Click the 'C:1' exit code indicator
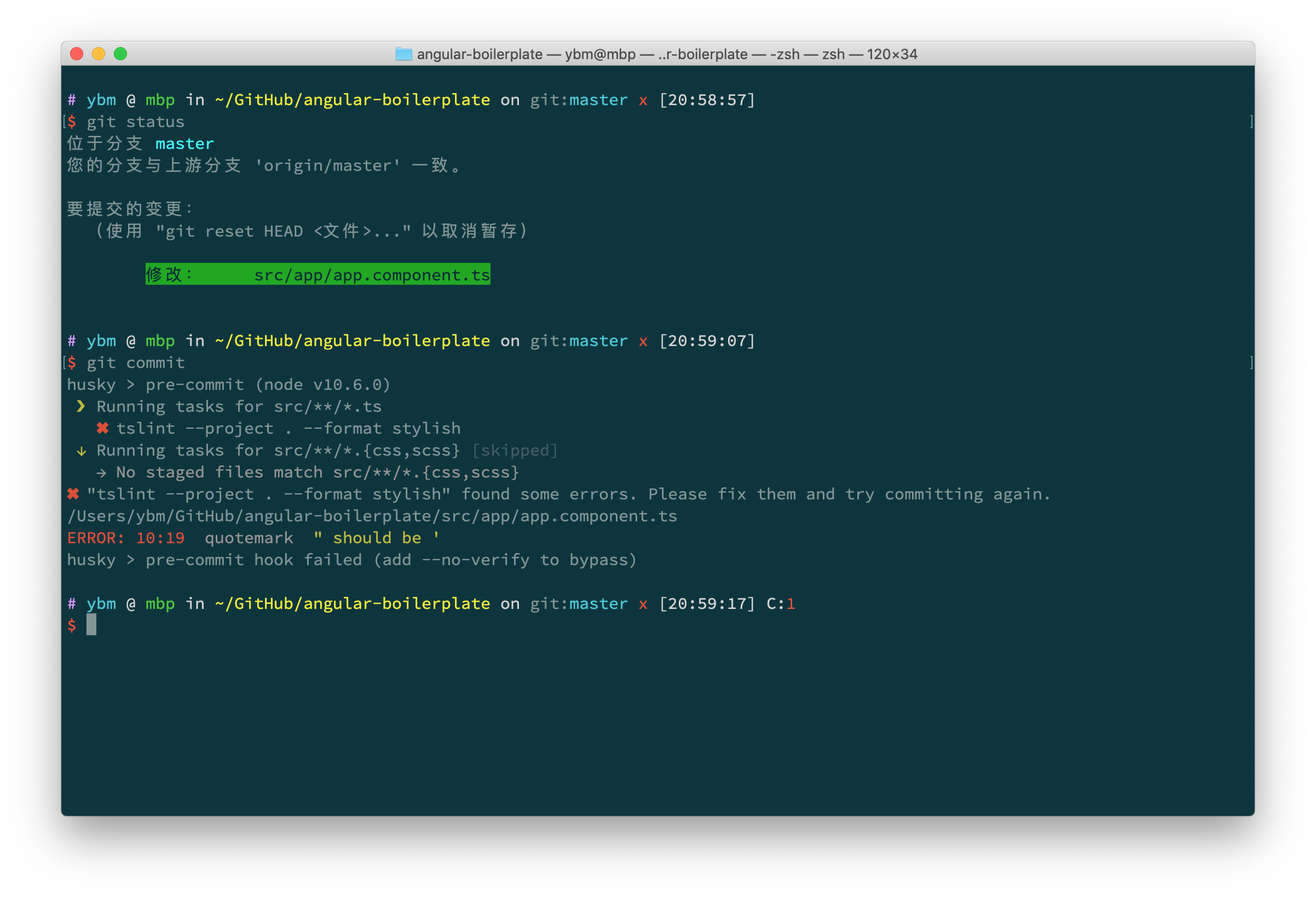Viewport: 1316px width, 897px height. coord(781,604)
